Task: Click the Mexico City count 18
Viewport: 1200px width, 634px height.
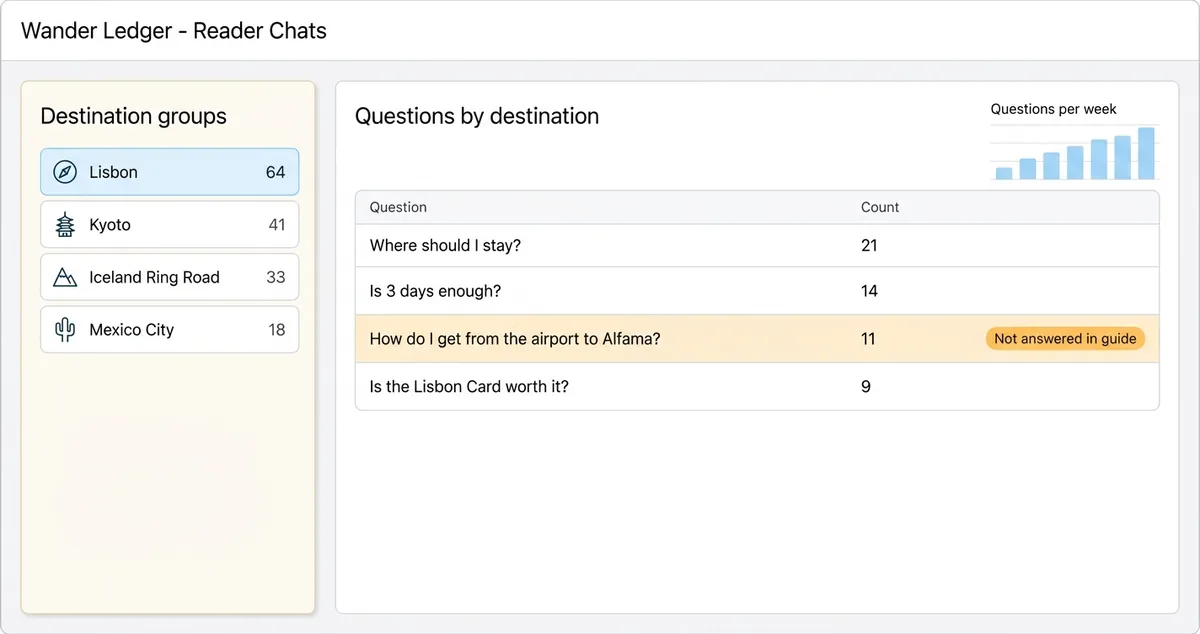Action: tap(277, 330)
